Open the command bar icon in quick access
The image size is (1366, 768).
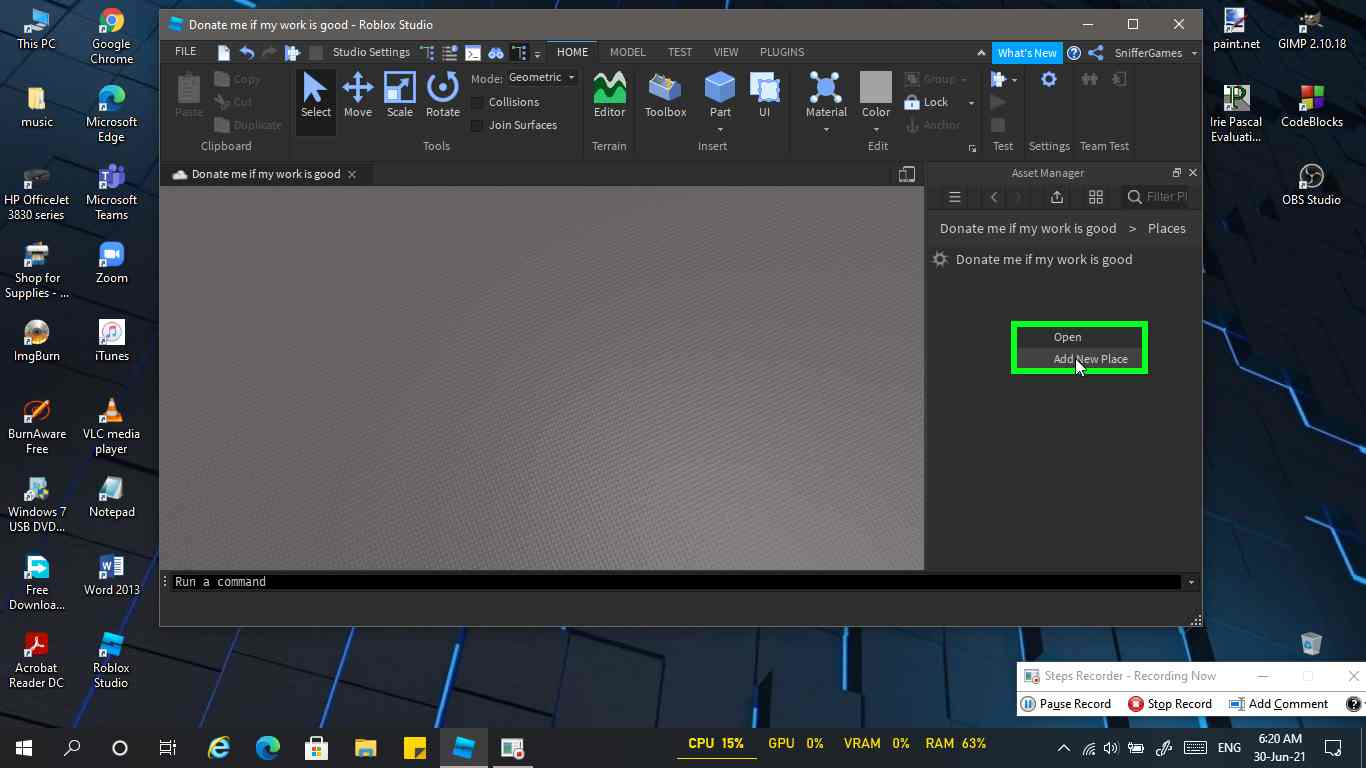473,53
